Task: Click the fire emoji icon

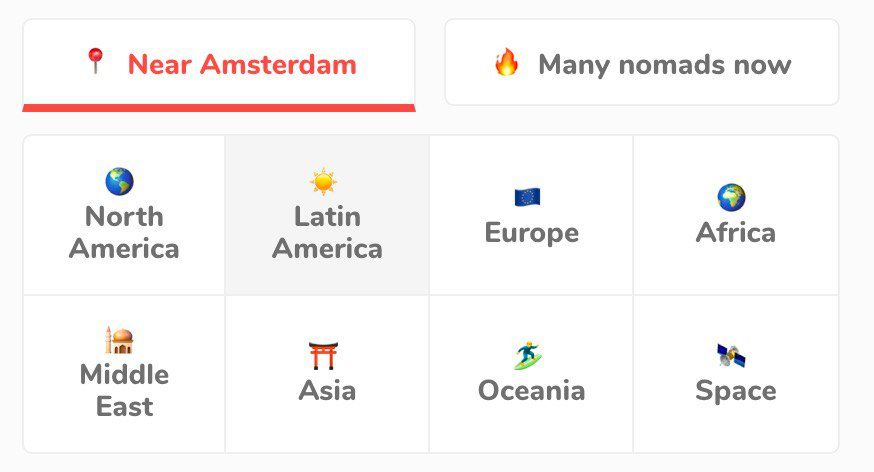Action: (507, 63)
